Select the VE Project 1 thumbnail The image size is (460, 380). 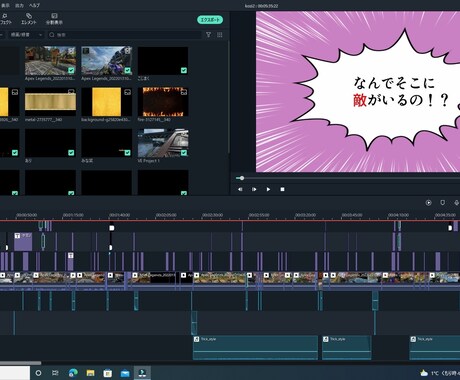(163, 143)
